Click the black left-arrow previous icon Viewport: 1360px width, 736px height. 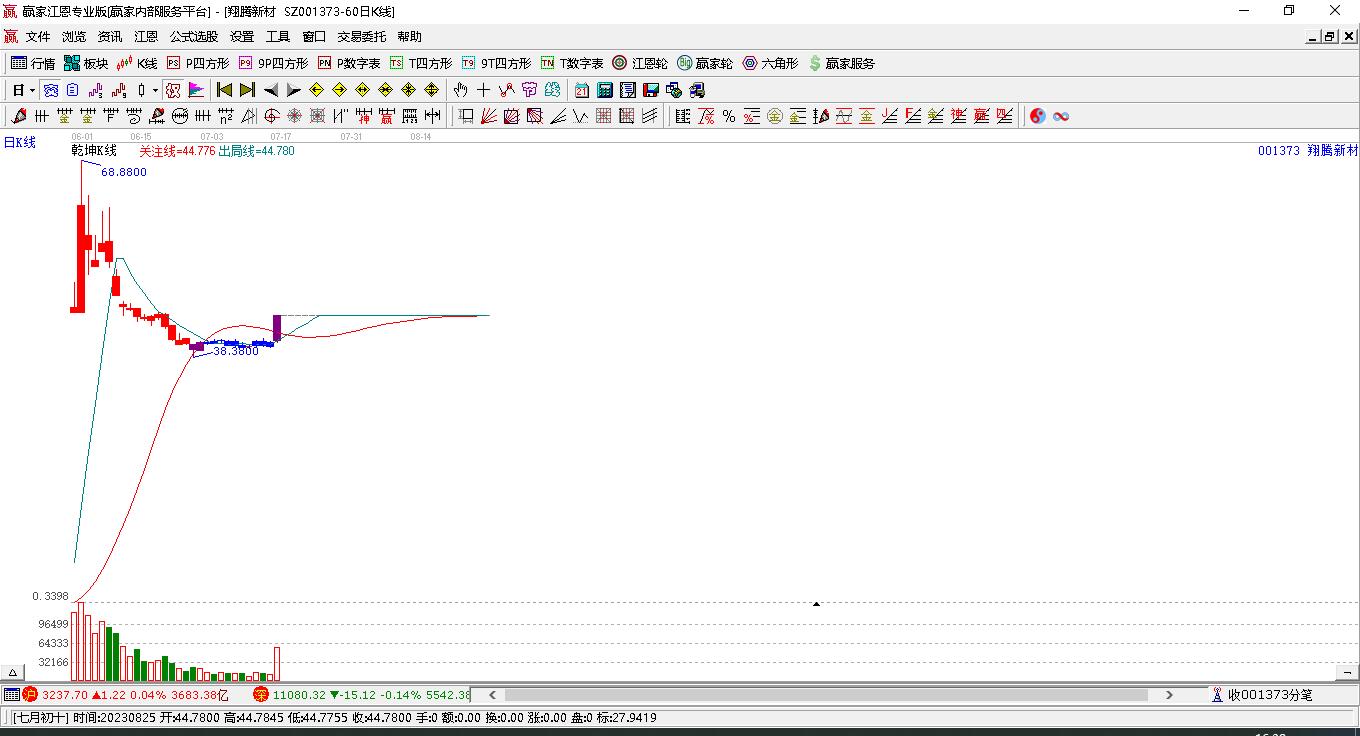click(270, 90)
